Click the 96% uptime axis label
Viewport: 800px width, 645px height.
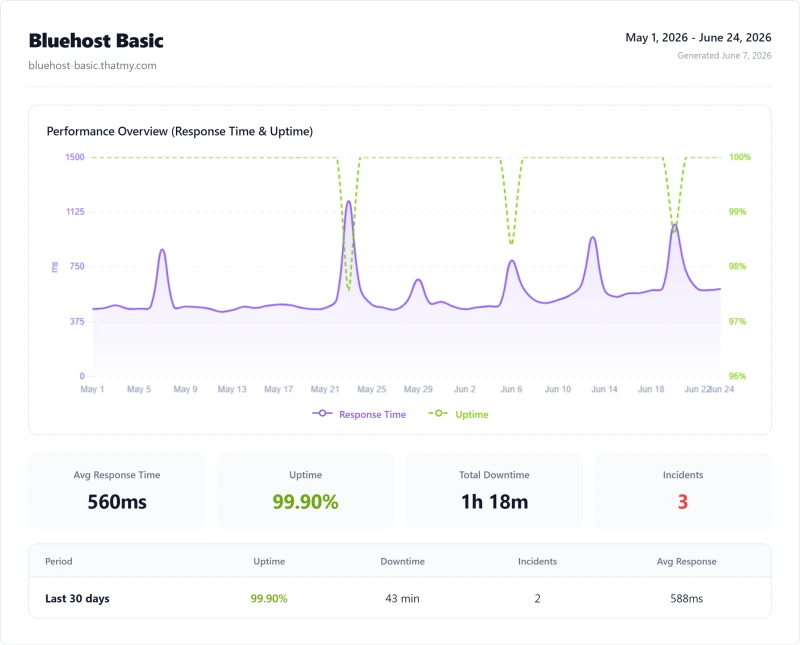tap(737, 376)
